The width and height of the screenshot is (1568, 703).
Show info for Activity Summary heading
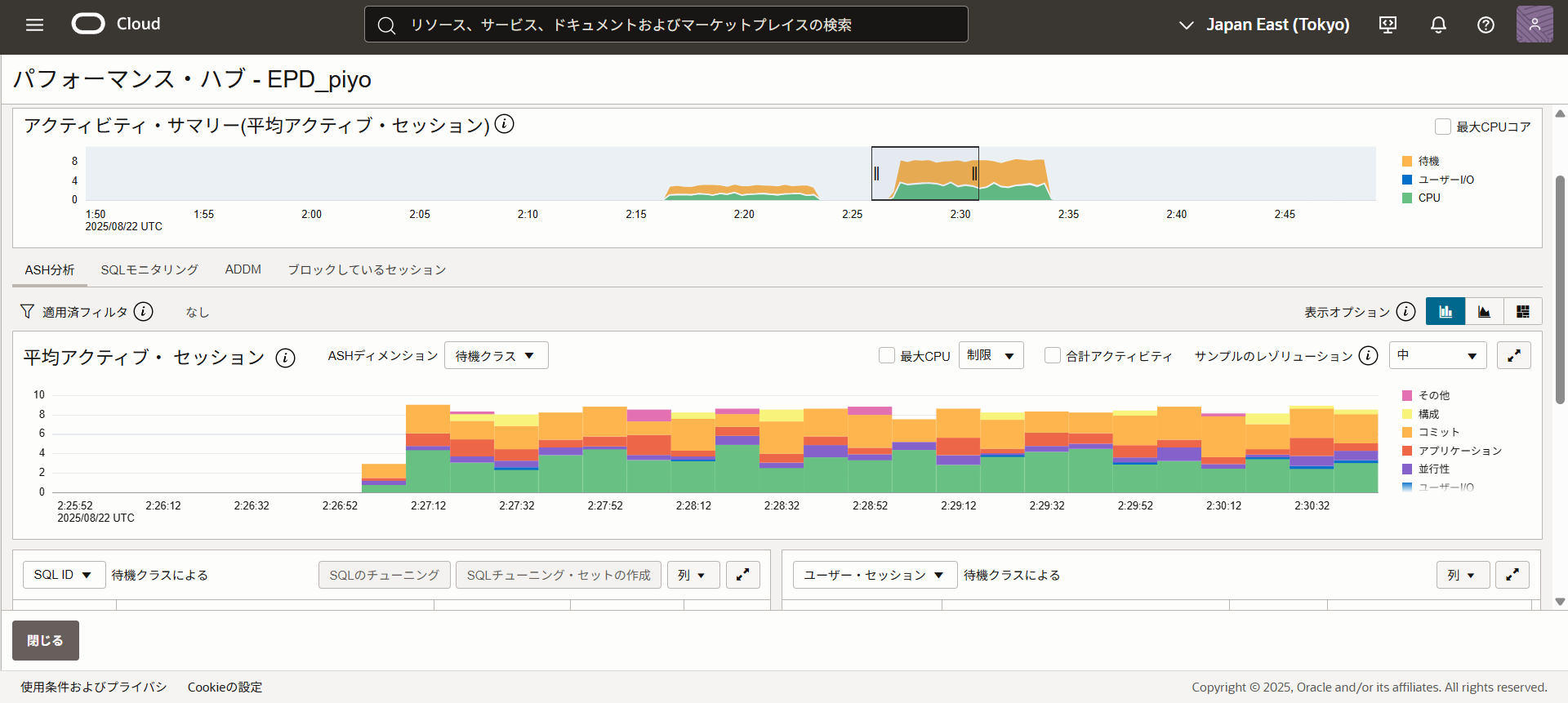[505, 124]
